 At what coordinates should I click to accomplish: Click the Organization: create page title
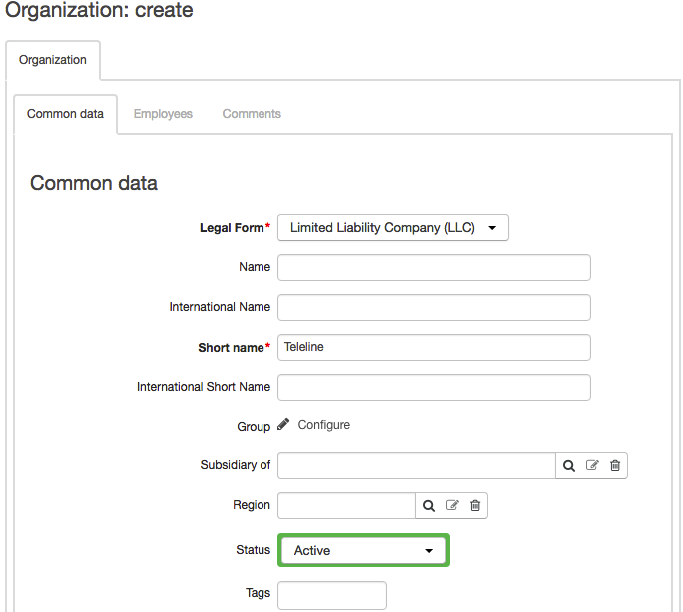(99, 10)
